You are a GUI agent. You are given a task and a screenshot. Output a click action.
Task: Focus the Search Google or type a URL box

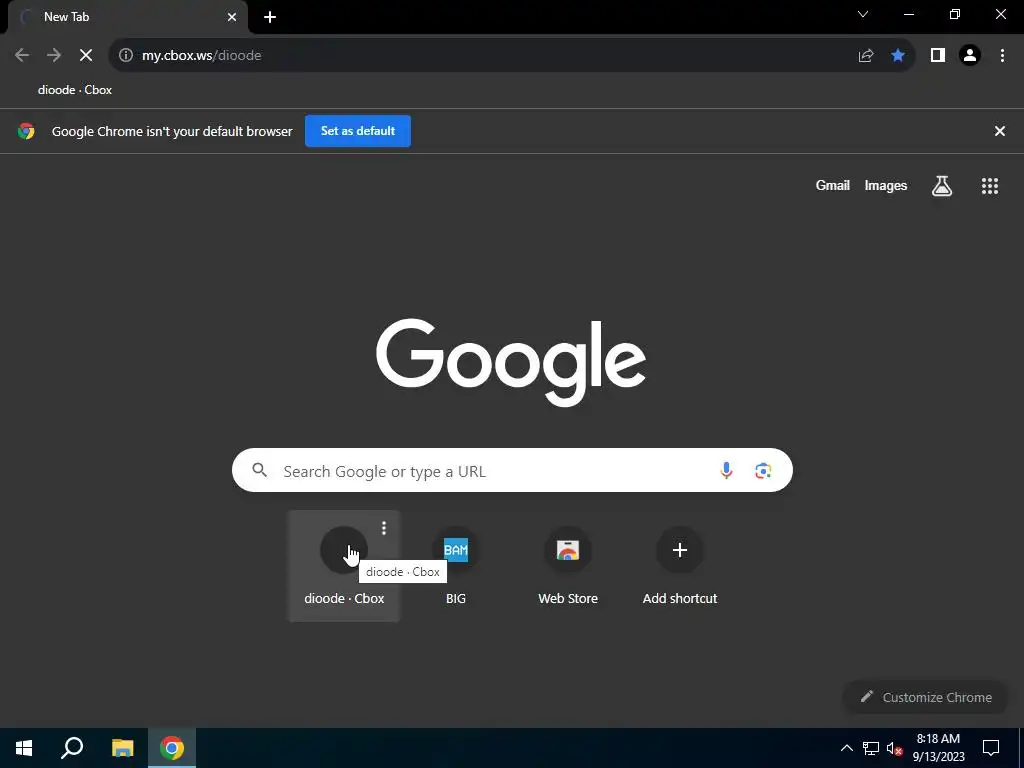(x=512, y=470)
